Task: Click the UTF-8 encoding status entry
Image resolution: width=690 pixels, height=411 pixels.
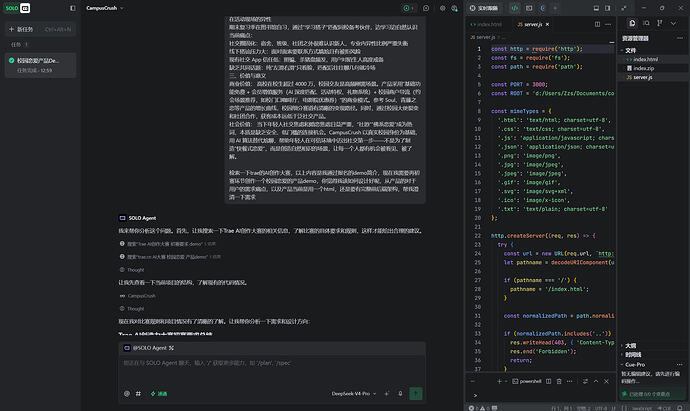Action: pos(602,408)
